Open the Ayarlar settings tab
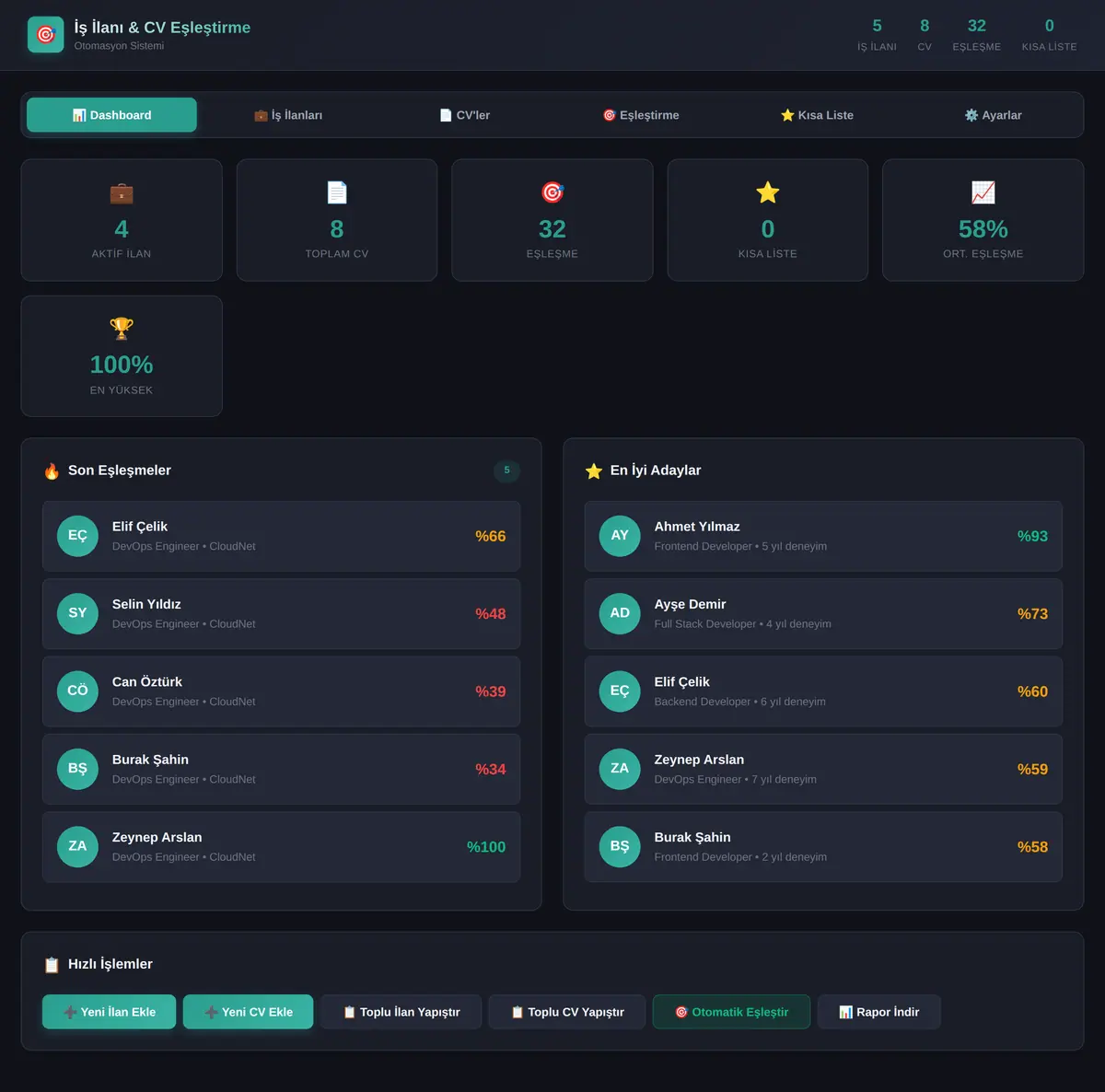Screen dimensions: 1105x1092 click(x=993, y=115)
